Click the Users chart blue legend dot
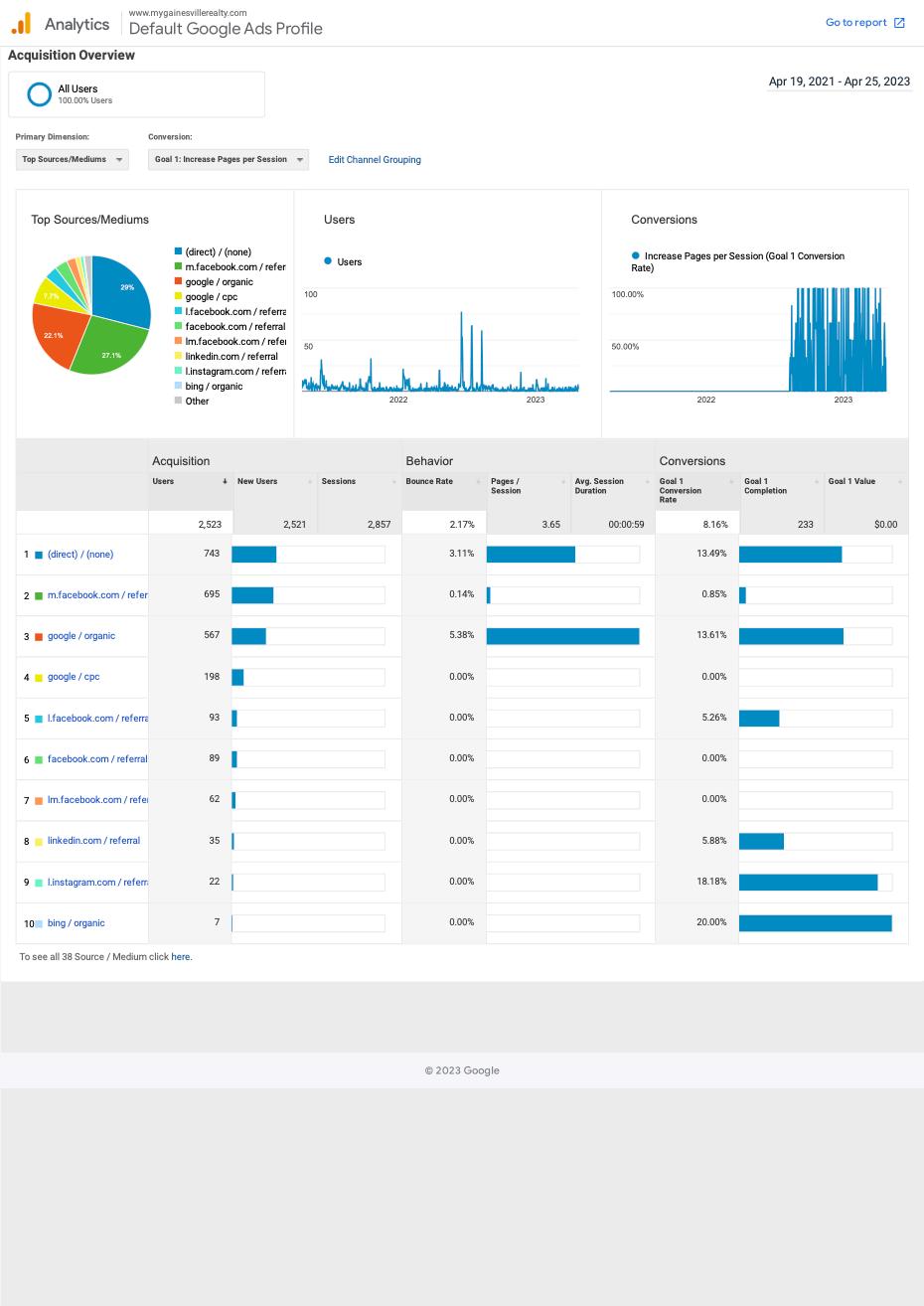 tap(328, 261)
